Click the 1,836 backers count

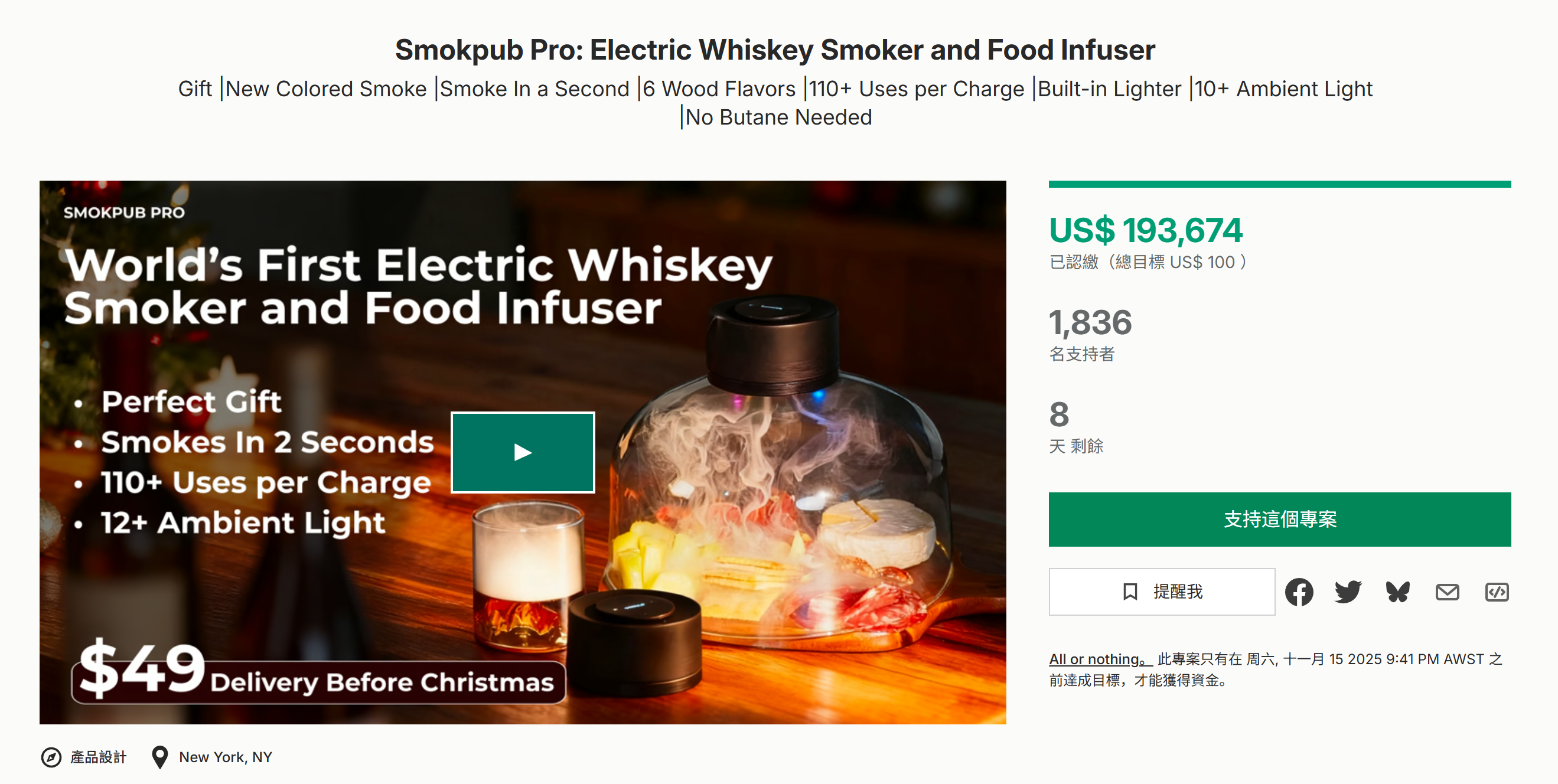coord(1090,322)
